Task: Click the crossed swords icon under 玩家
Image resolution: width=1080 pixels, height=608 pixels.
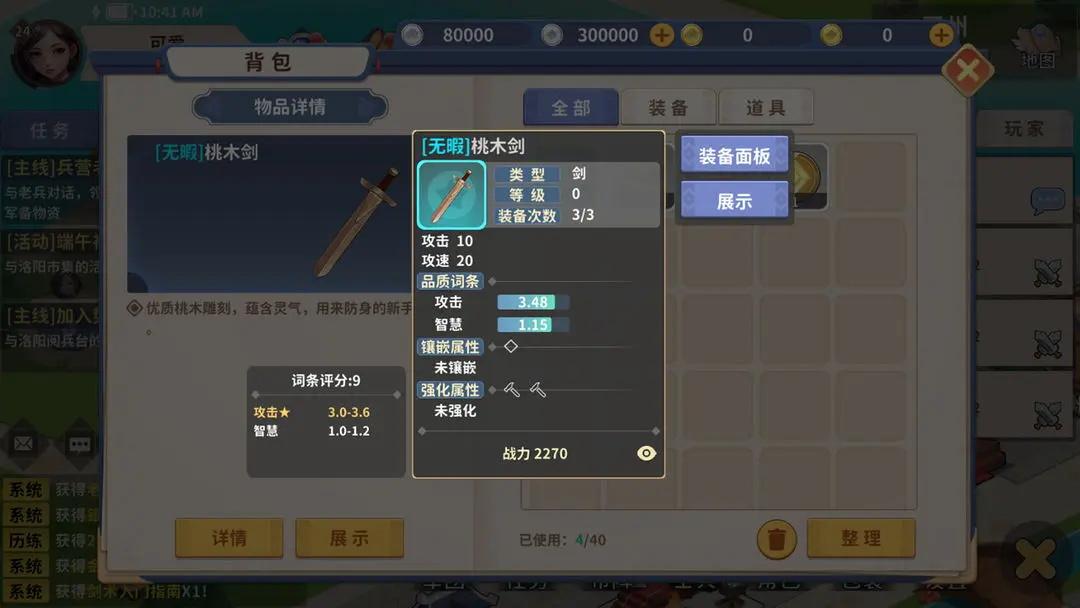Action: 1047,273
